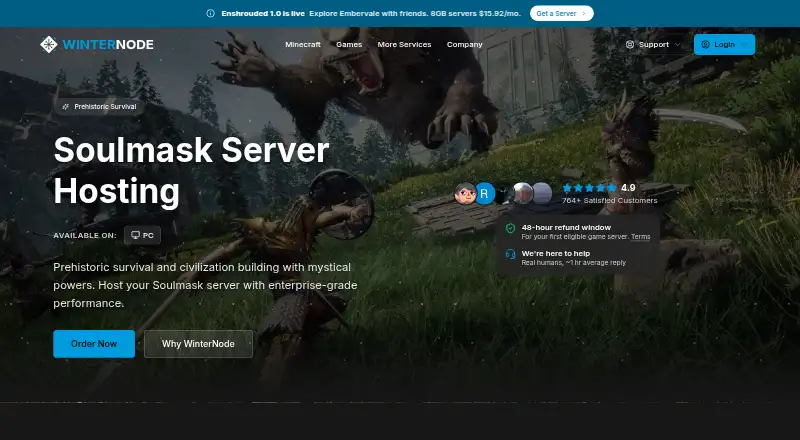Viewport: 800px width, 440px height.
Task: Click the Why WinterNode button
Action: tap(198, 344)
